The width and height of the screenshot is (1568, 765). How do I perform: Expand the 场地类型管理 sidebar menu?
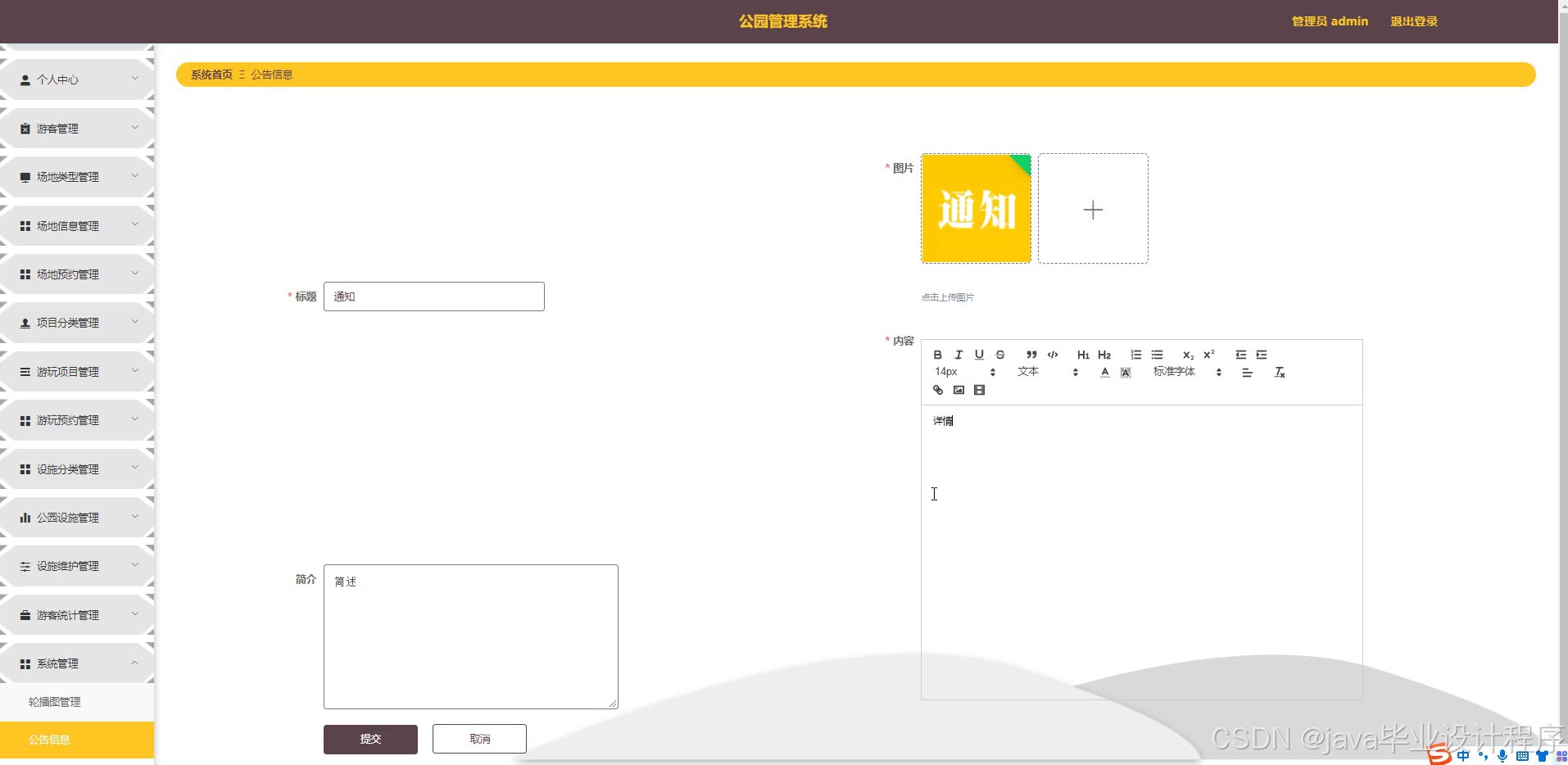pyautogui.click(x=78, y=177)
